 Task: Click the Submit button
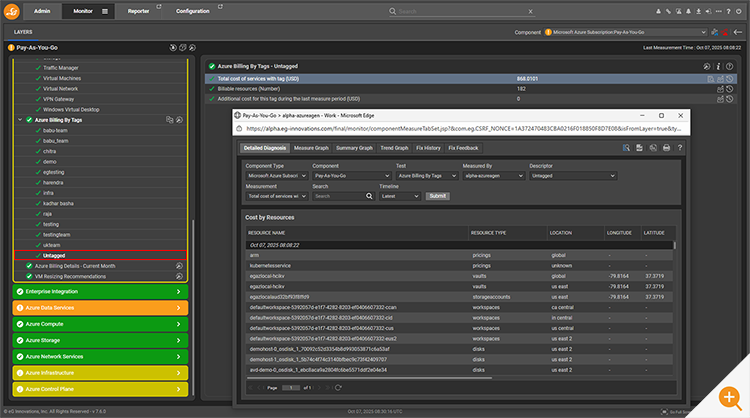[x=438, y=196]
